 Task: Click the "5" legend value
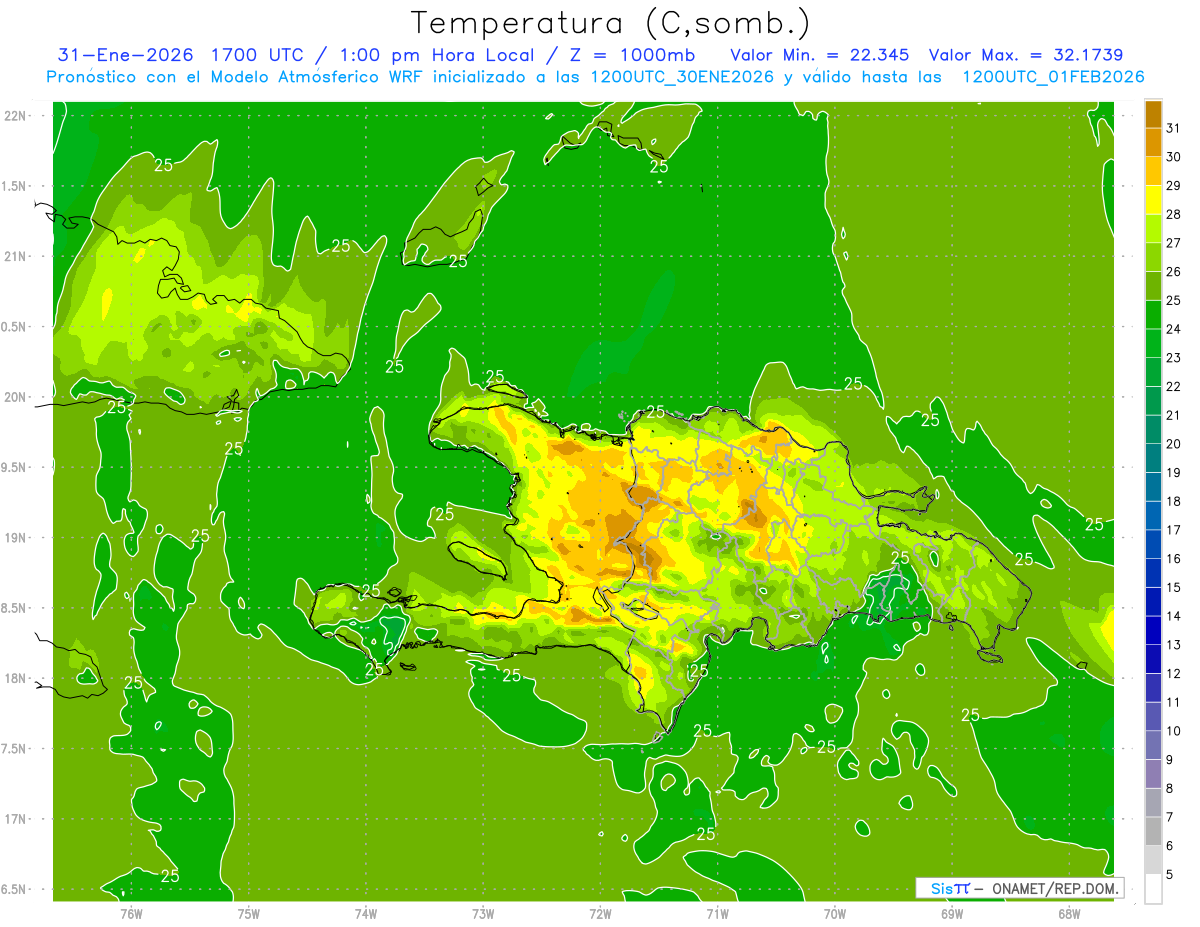[x=1170, y=875]
